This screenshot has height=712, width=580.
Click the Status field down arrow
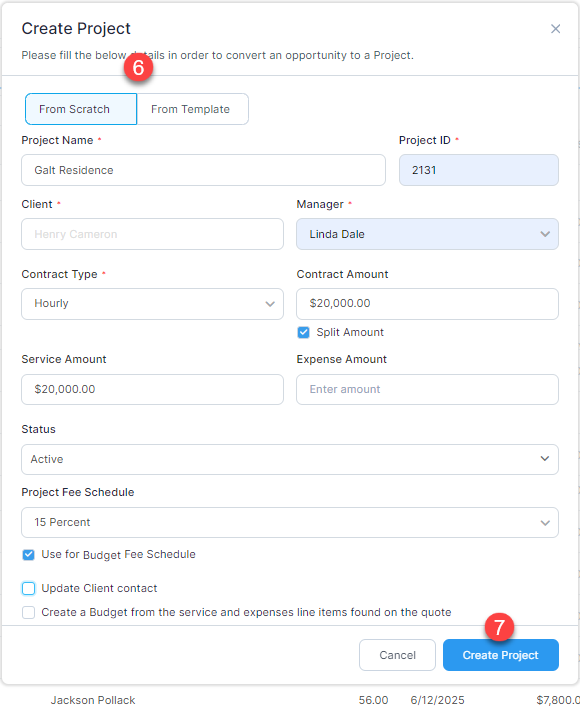pyautogui.click(x=545, y=459)
